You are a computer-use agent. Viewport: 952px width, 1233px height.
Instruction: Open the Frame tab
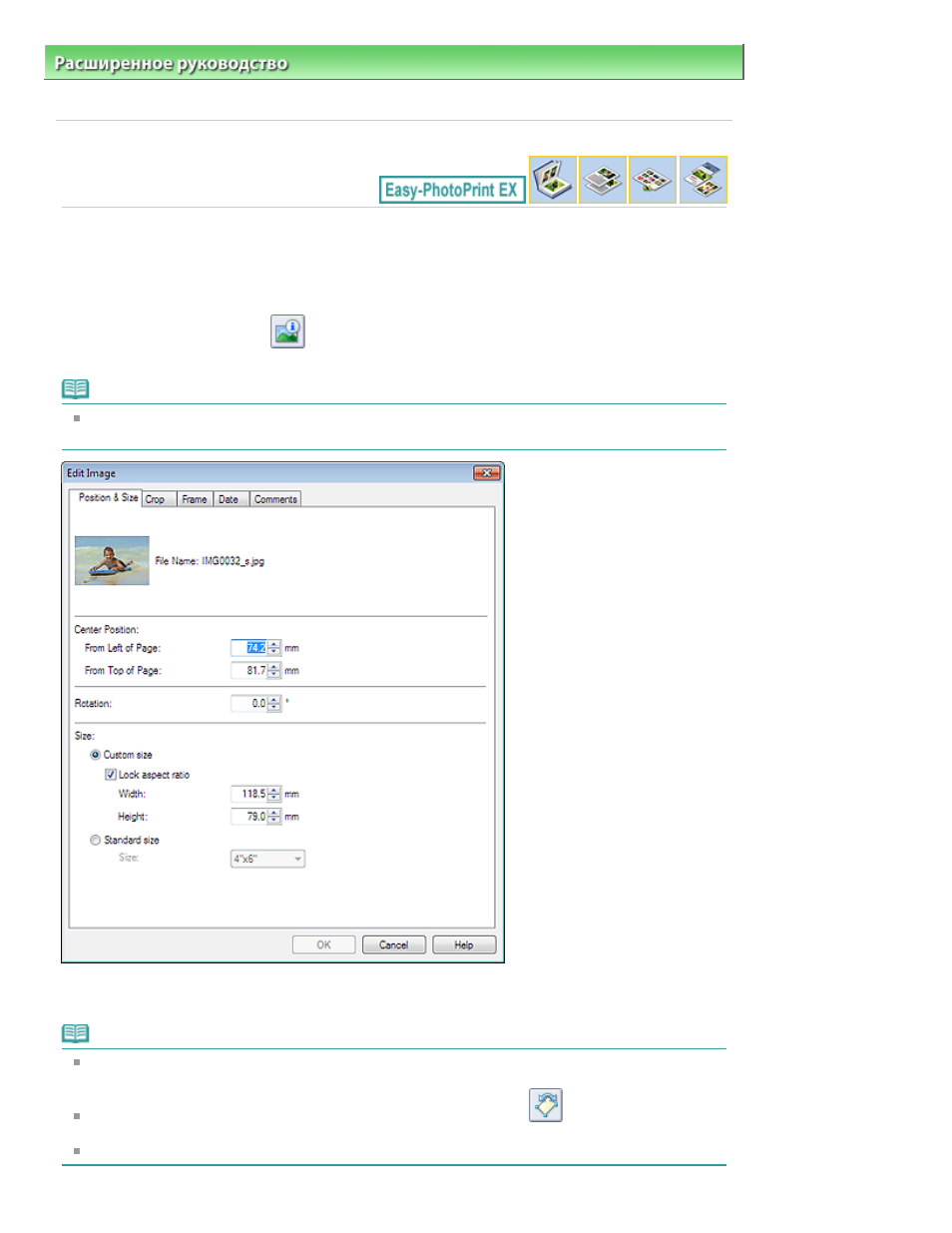tap(195, 499)
